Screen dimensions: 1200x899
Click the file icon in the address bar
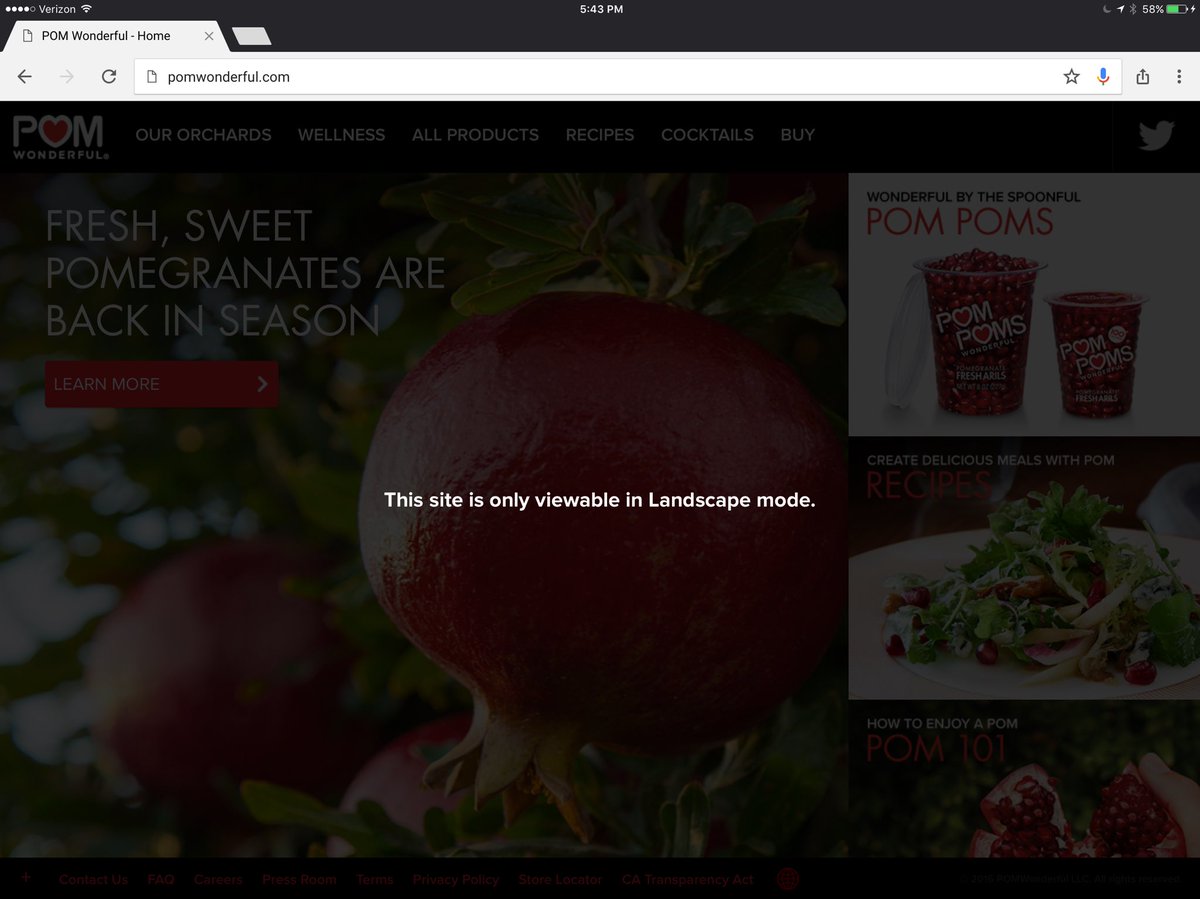click(152, 76)
